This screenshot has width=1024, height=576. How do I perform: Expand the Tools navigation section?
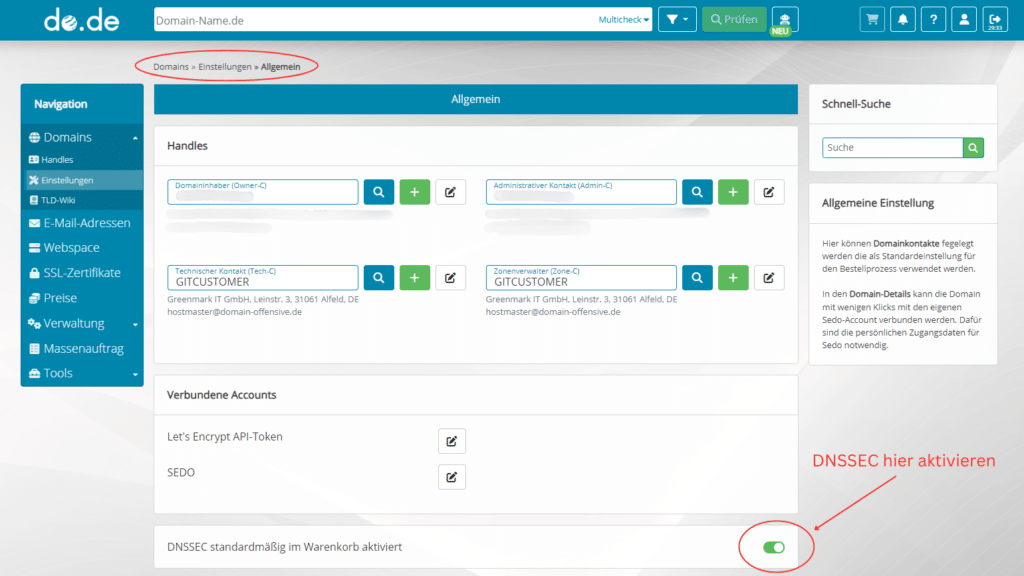82,374
